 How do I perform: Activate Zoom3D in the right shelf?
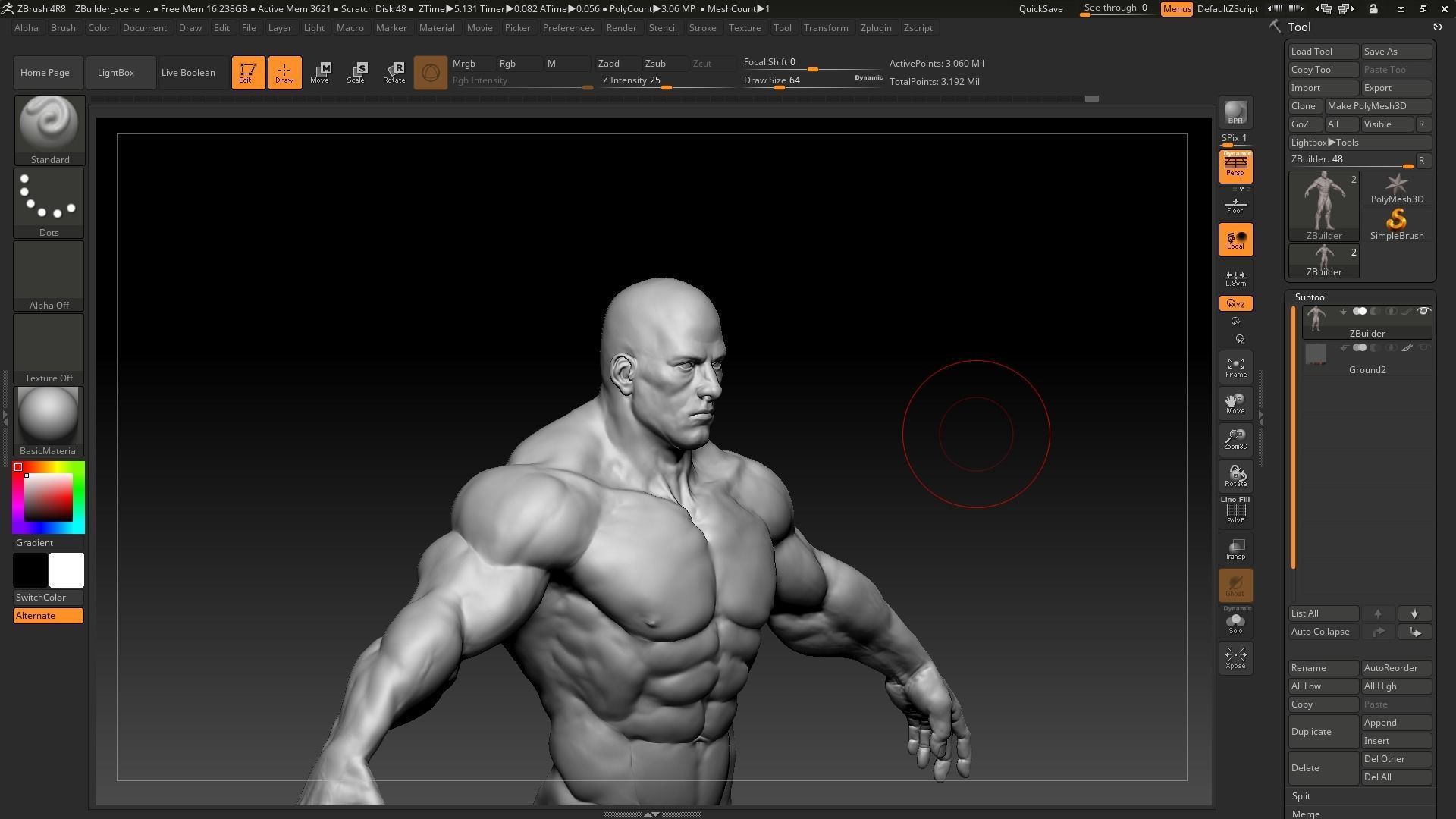(x=1235, y=440)
